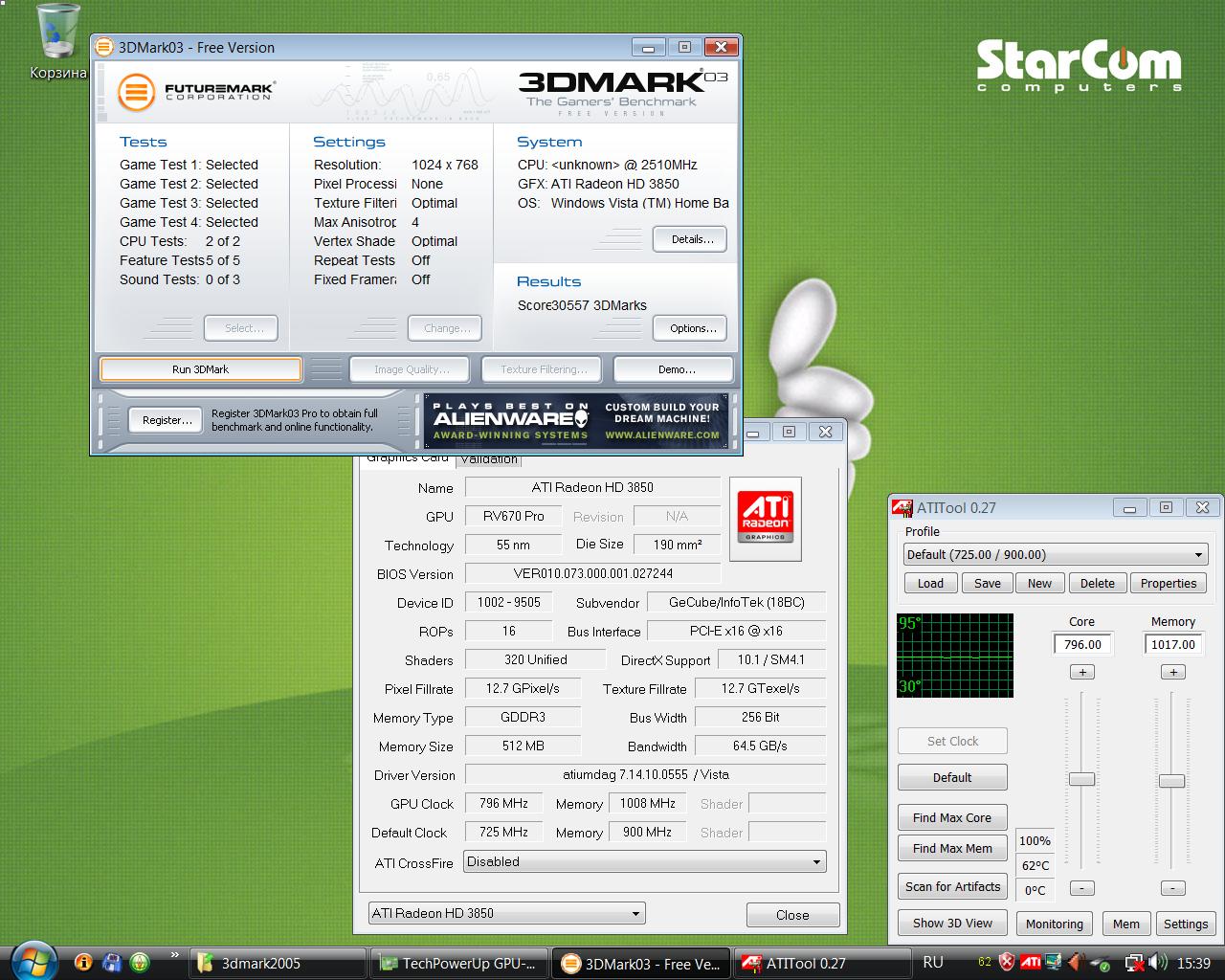
Task: Click the RU language indicator
Action: pyautogui.click(x=933, y=963)
